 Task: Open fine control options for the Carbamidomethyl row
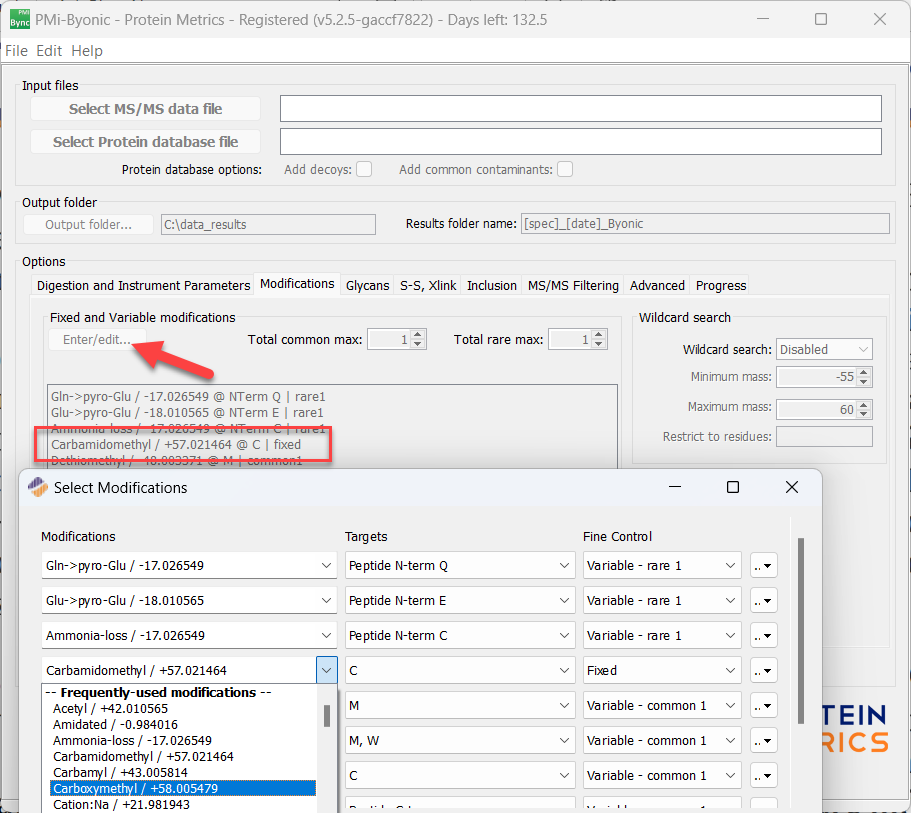[763, 670]
